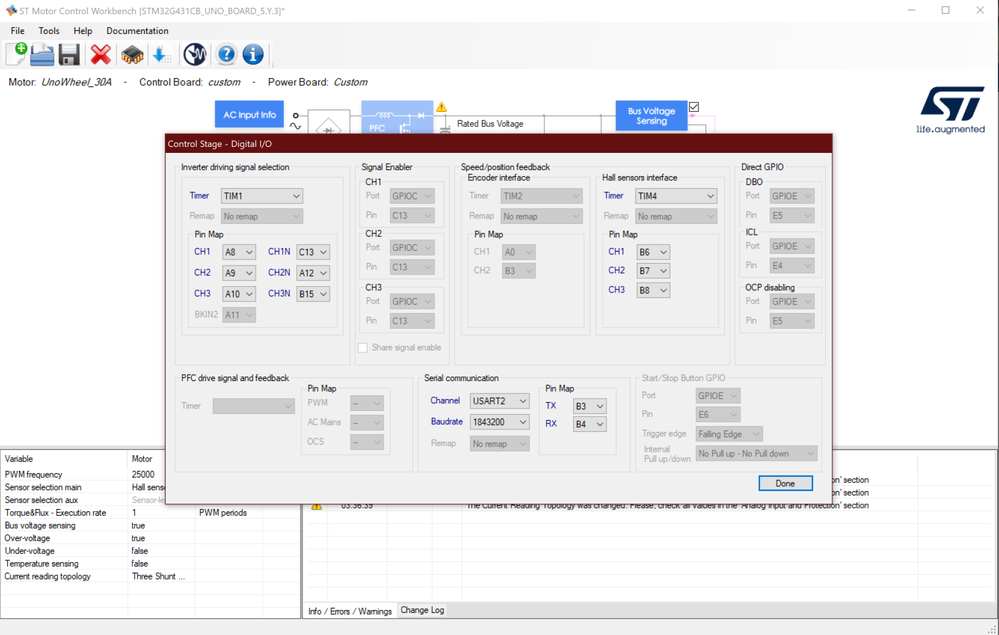Image resolution: width=999 pixels, height=635 pixels.
Task: Click the red X delete toolbar icon
Action: 100,54
